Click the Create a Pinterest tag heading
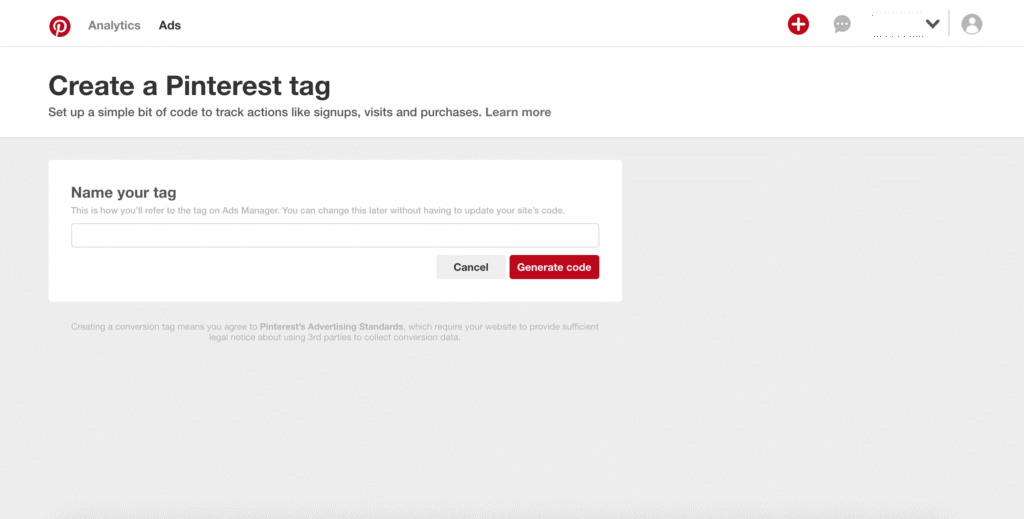1024x519 pixels. point(189,86)
